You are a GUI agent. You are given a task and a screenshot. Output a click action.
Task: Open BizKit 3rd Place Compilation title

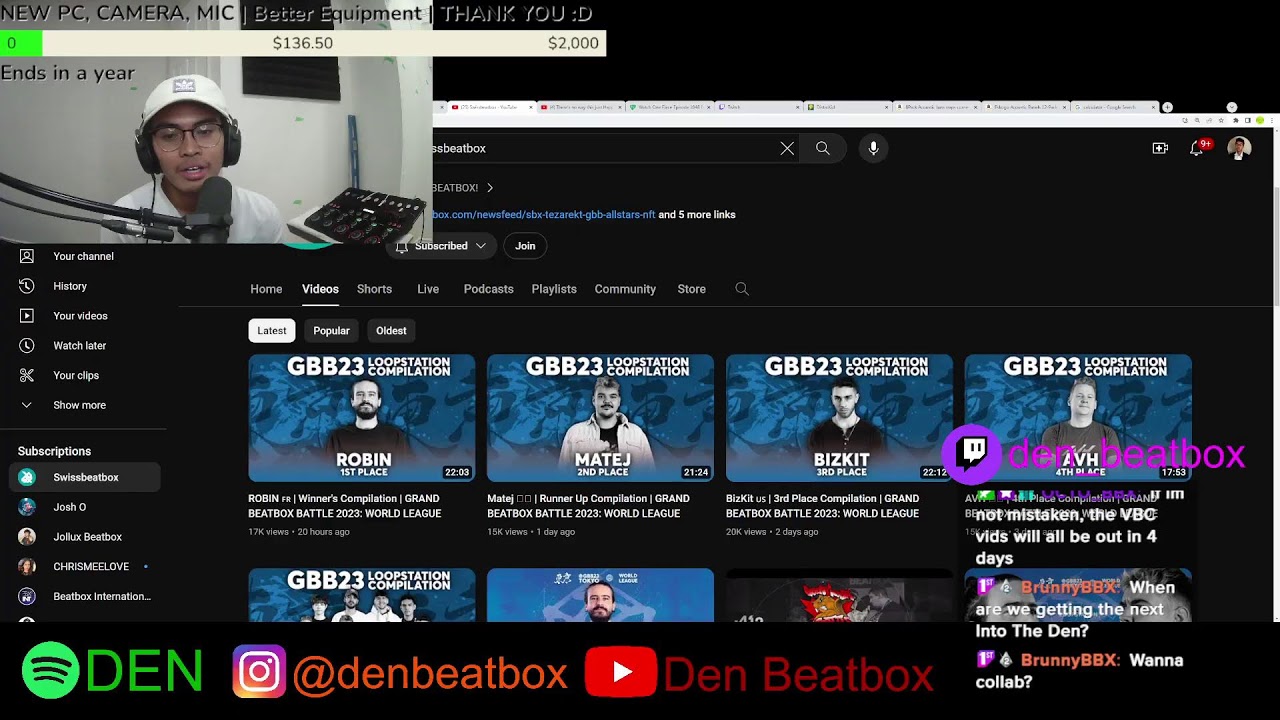822,506
